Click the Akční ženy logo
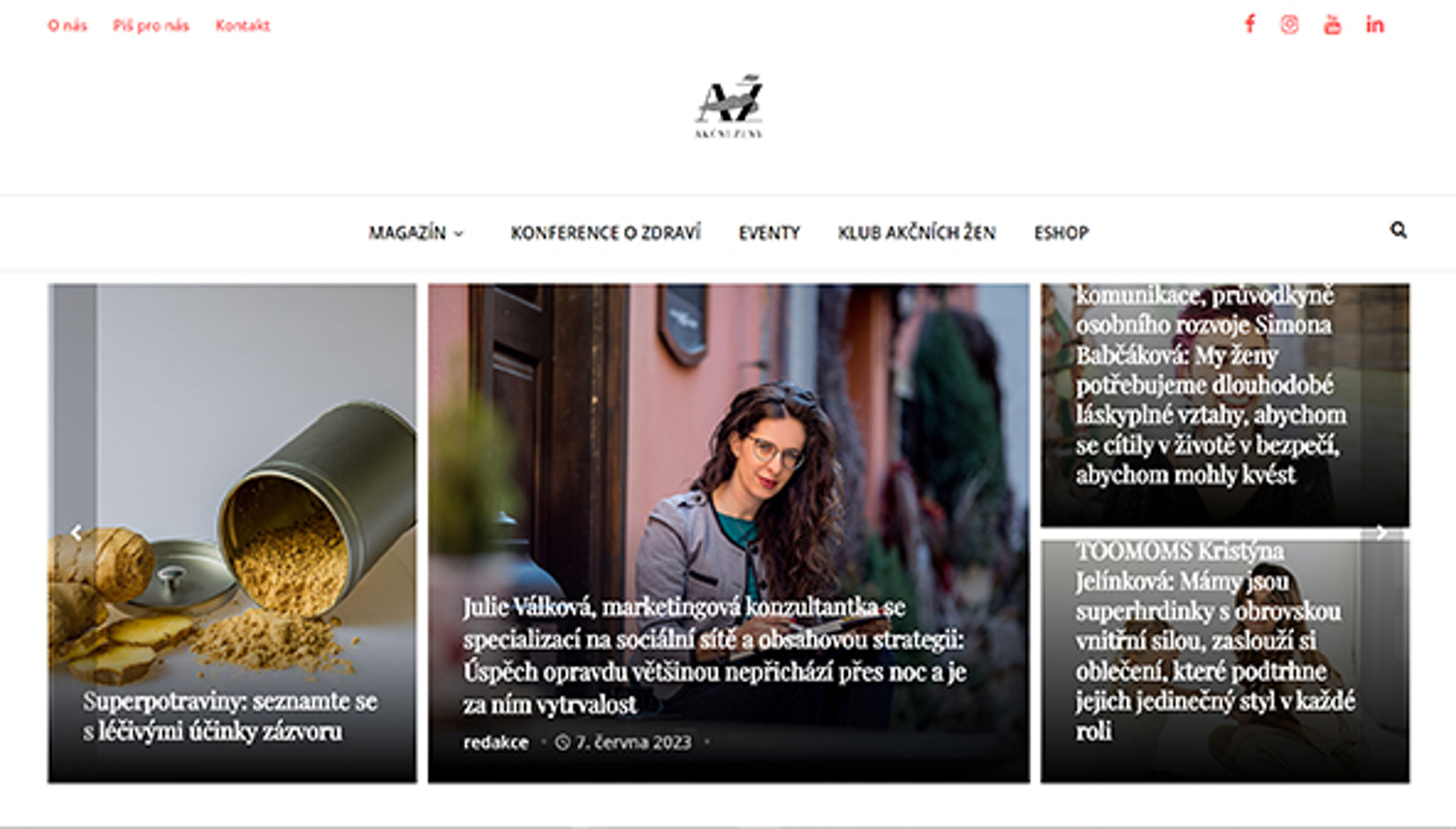This screenshot has height=829, width=1456. pos(729,107)
